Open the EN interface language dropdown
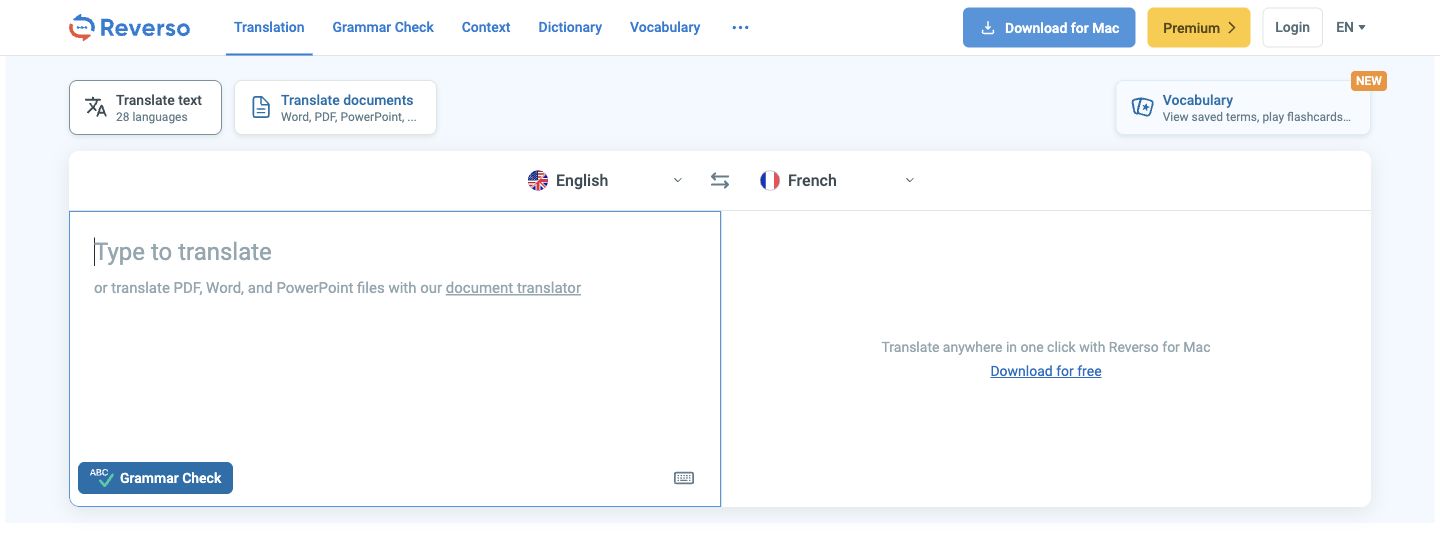1440x540 pixels. pos(1351,28)
